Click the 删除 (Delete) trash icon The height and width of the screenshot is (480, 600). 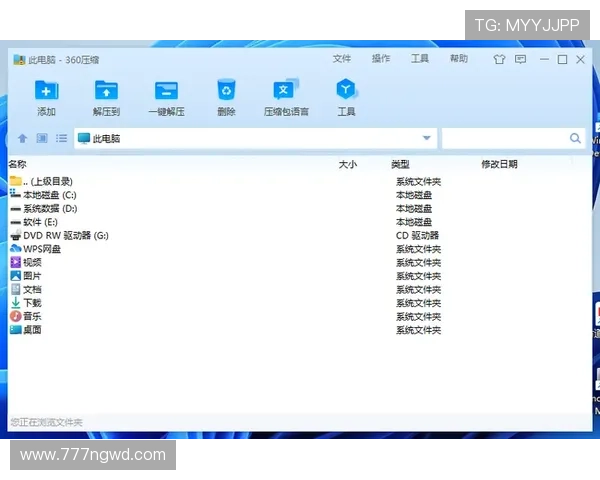tap(226, 90)
